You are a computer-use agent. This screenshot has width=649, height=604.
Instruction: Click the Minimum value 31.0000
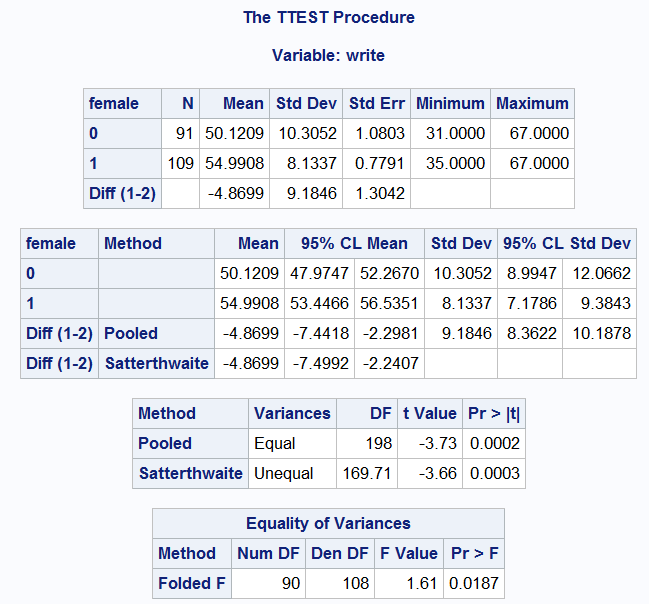[455, 133]
